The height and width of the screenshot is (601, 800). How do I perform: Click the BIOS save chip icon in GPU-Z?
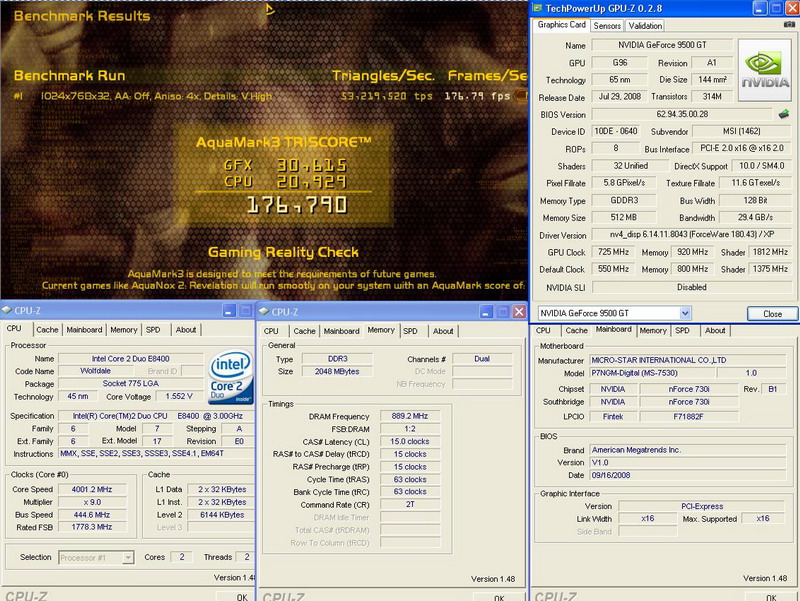tap(784, 114)
